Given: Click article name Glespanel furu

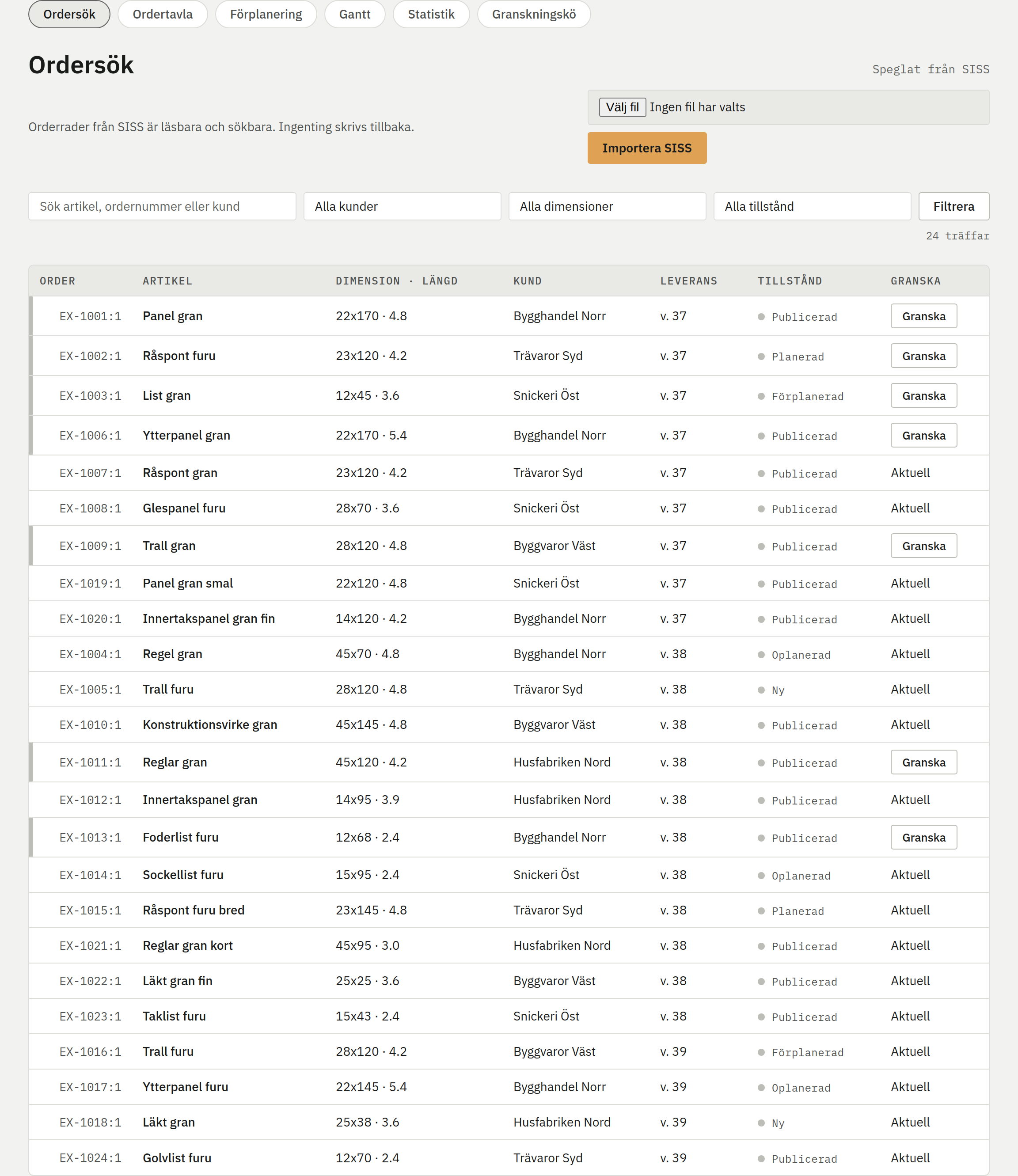Looking at the screenshot, I should 184,508.
